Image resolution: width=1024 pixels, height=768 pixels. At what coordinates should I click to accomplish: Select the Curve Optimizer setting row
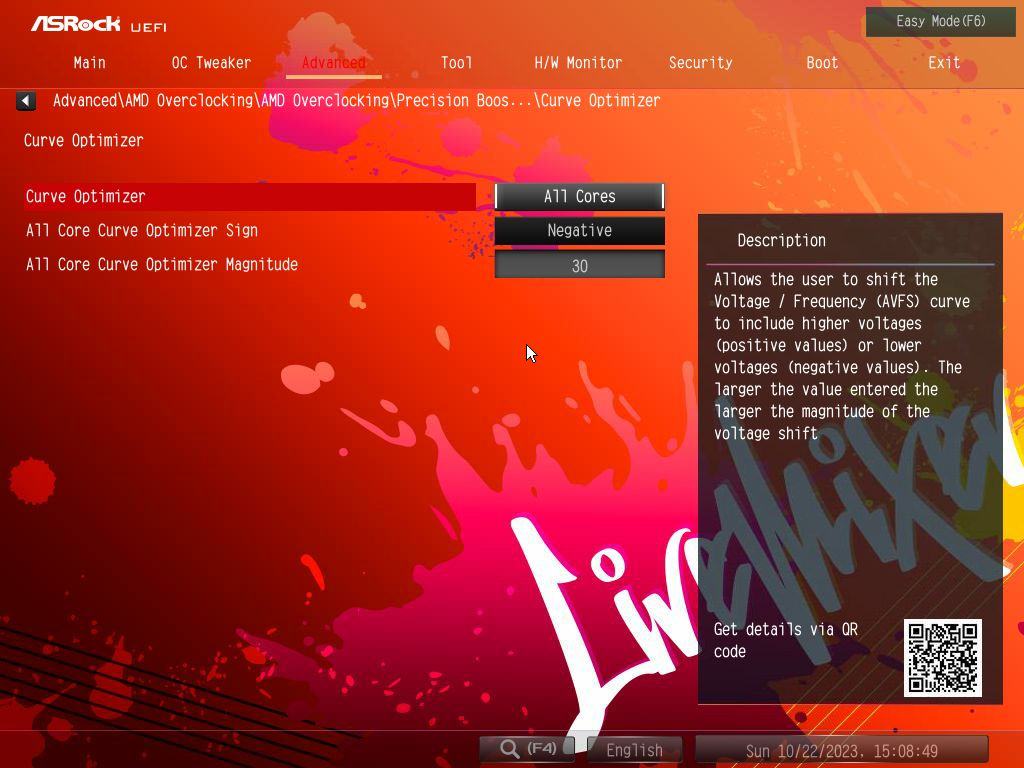(249, 197)
